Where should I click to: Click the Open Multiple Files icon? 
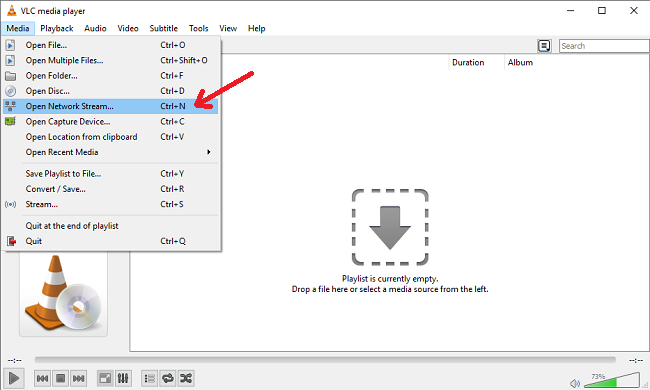10,60
